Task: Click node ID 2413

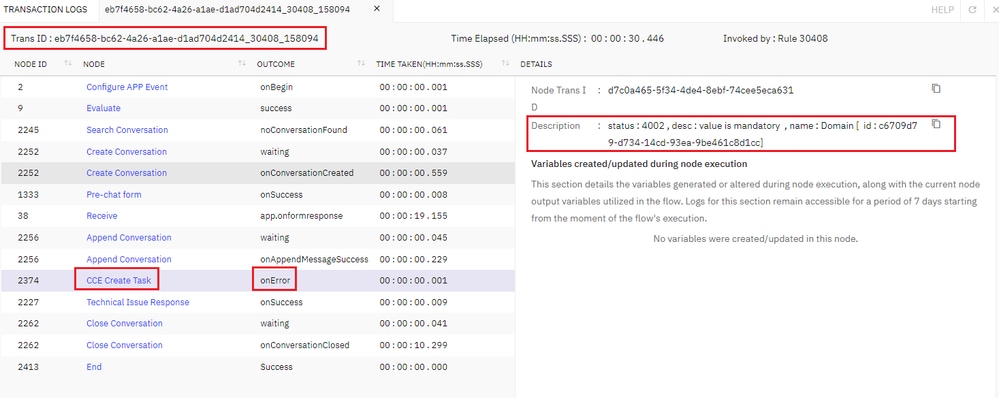Action: 28,367
